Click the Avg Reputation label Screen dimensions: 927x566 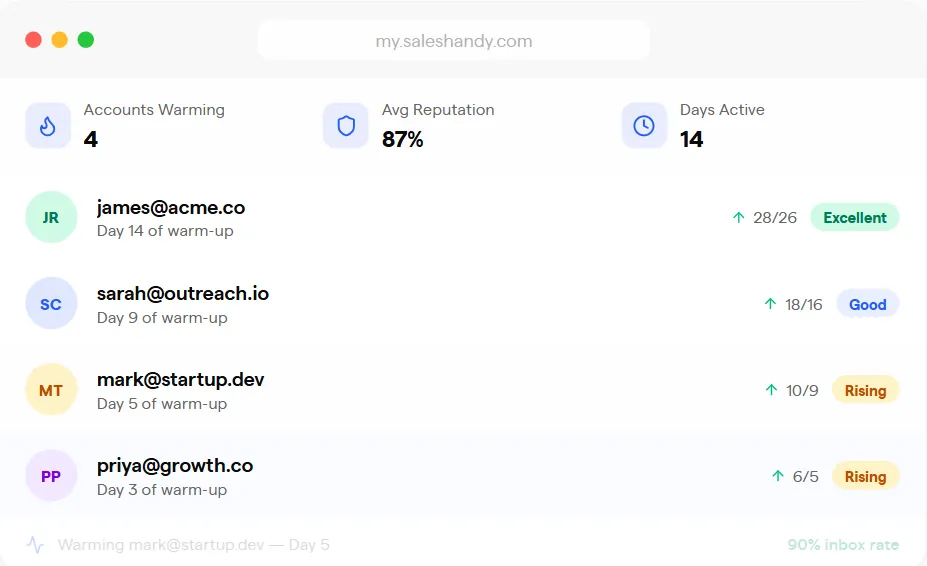(x=438, y=110)
